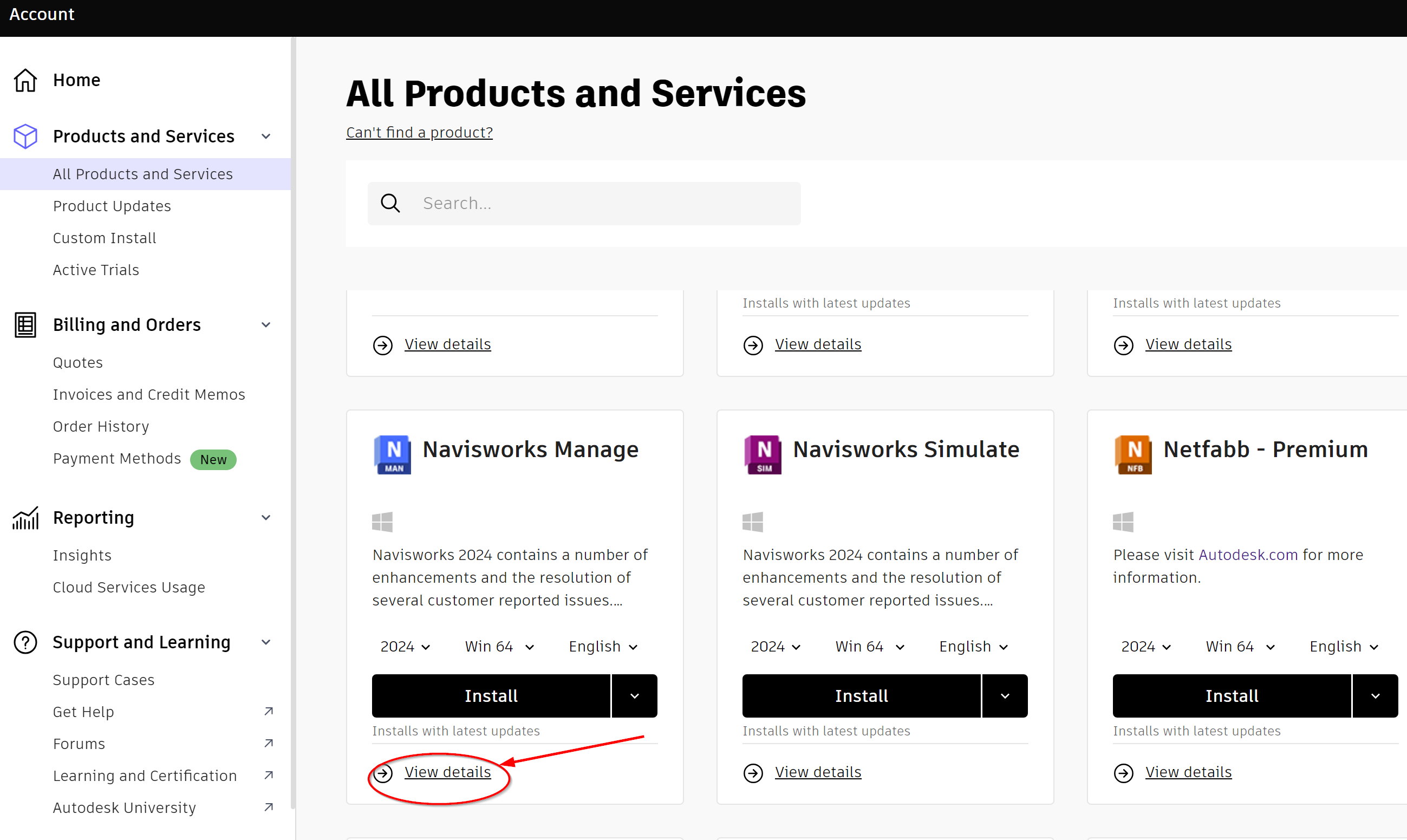Click the Billing and Orders document icon
The height and width of the screenshot is (840, 1407).
pyautogui.click(x=25, y=325)
